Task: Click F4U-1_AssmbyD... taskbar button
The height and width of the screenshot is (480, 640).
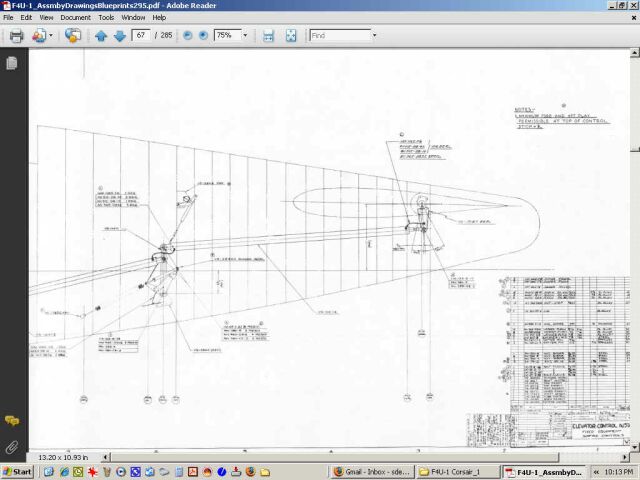Action: [x=544, y=472]
